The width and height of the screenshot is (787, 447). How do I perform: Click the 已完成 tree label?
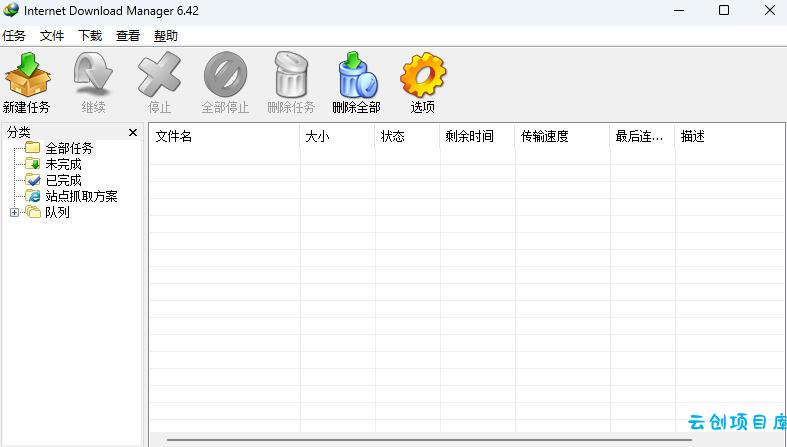coord(63,180)
